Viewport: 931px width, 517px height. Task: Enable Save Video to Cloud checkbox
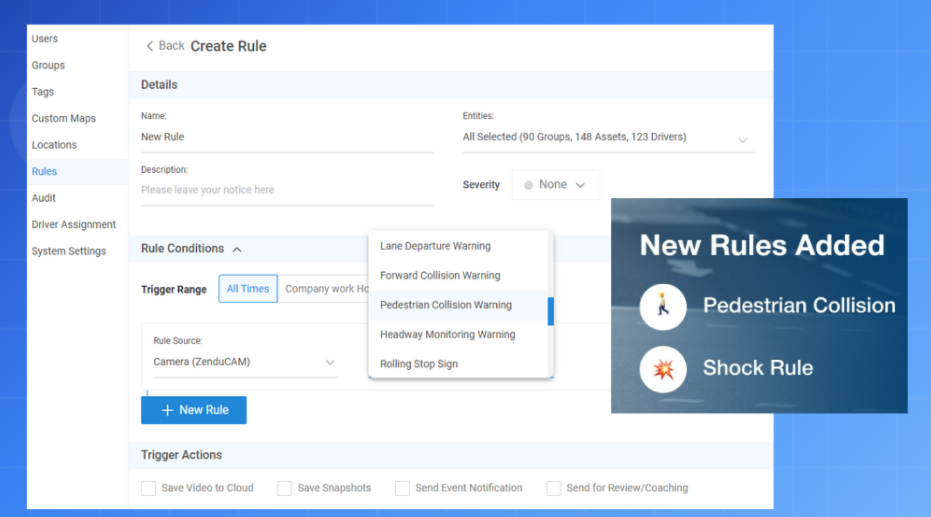[x=148, y=488]
